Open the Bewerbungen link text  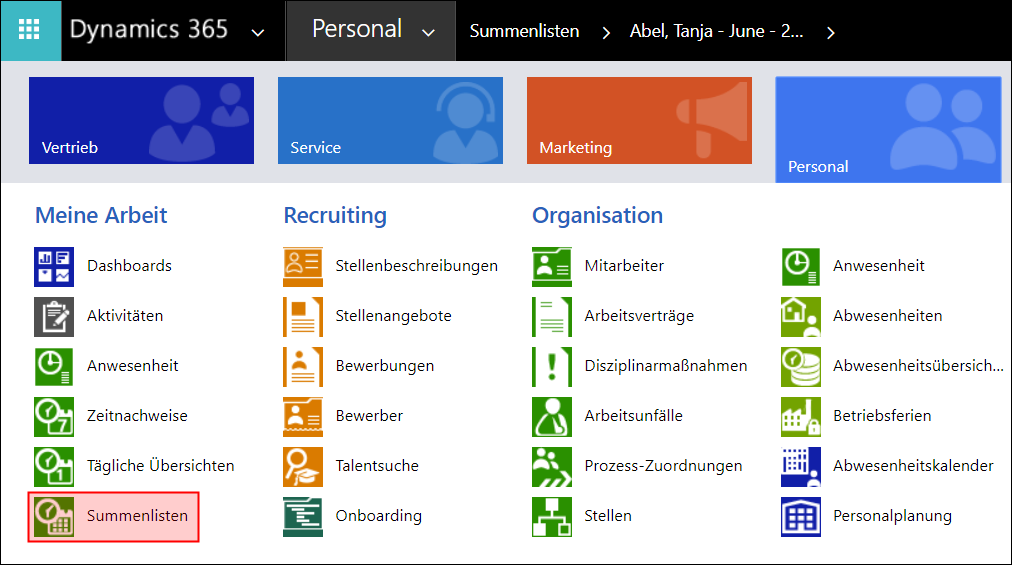(385, 365)
